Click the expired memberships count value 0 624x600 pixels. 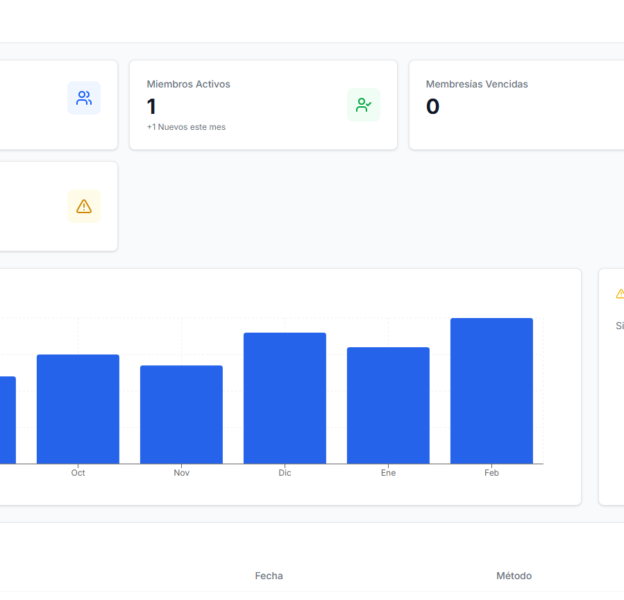433,107
